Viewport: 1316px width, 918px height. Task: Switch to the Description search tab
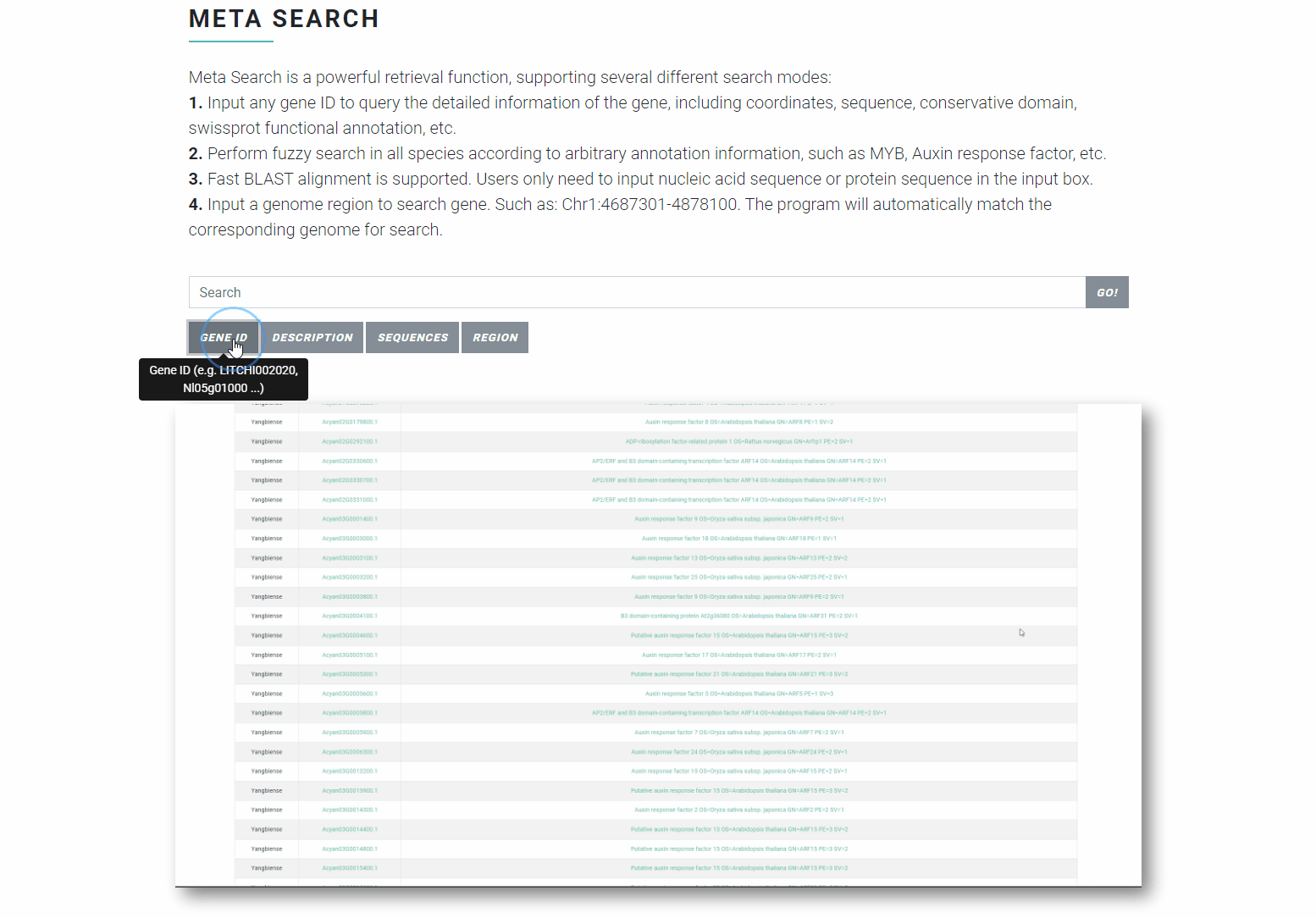coord(312,337)
